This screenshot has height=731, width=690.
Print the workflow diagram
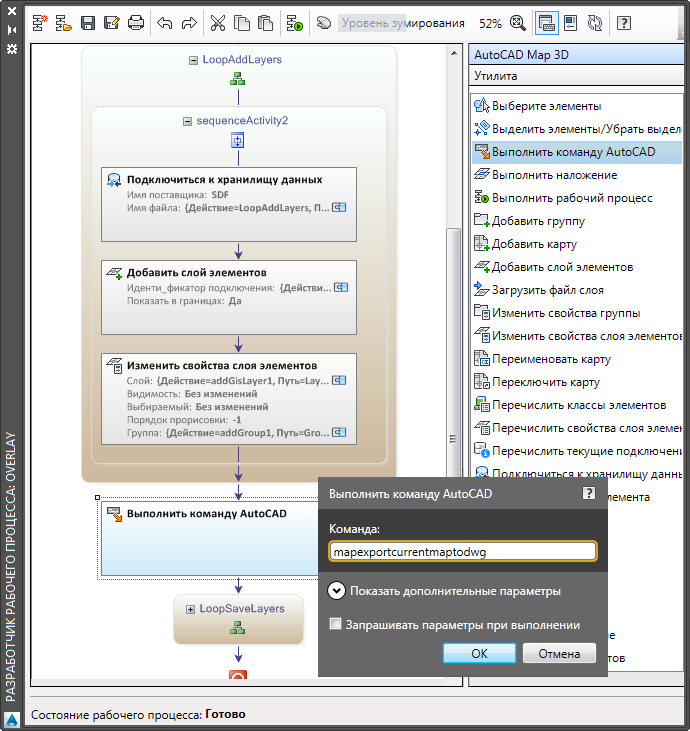pyautogui.click(x=136, y=22)
